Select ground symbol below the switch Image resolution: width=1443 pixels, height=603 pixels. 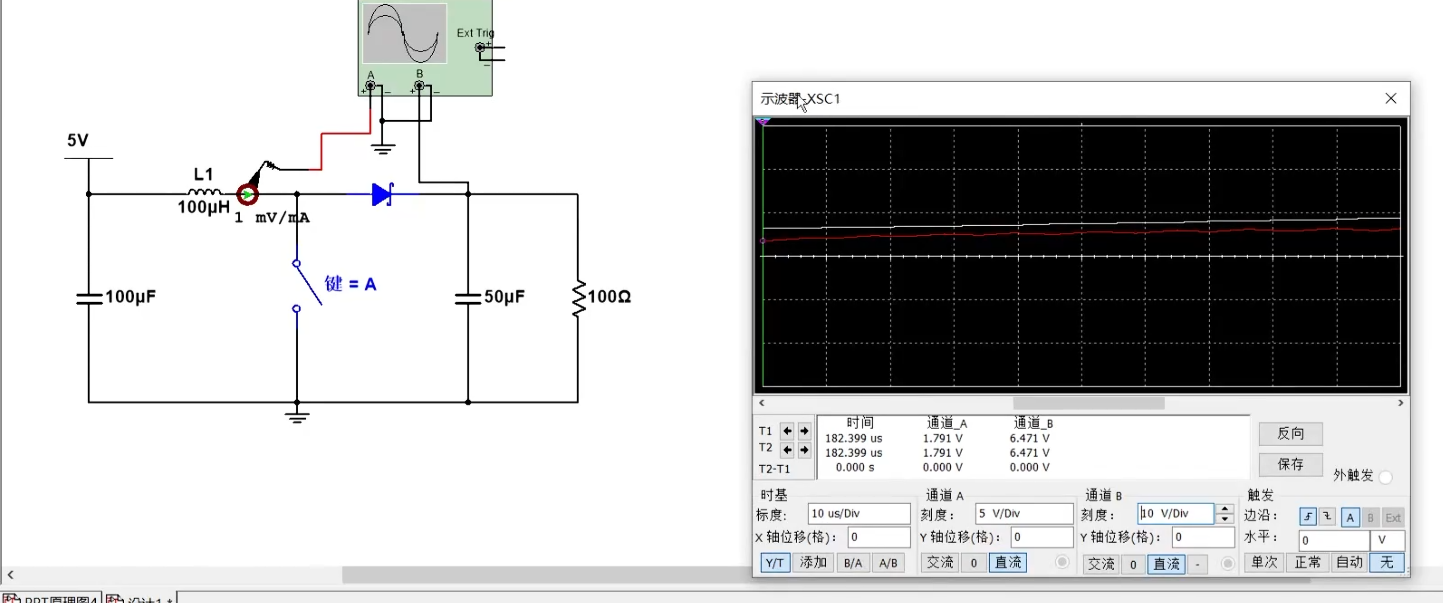tap(296, 415)
